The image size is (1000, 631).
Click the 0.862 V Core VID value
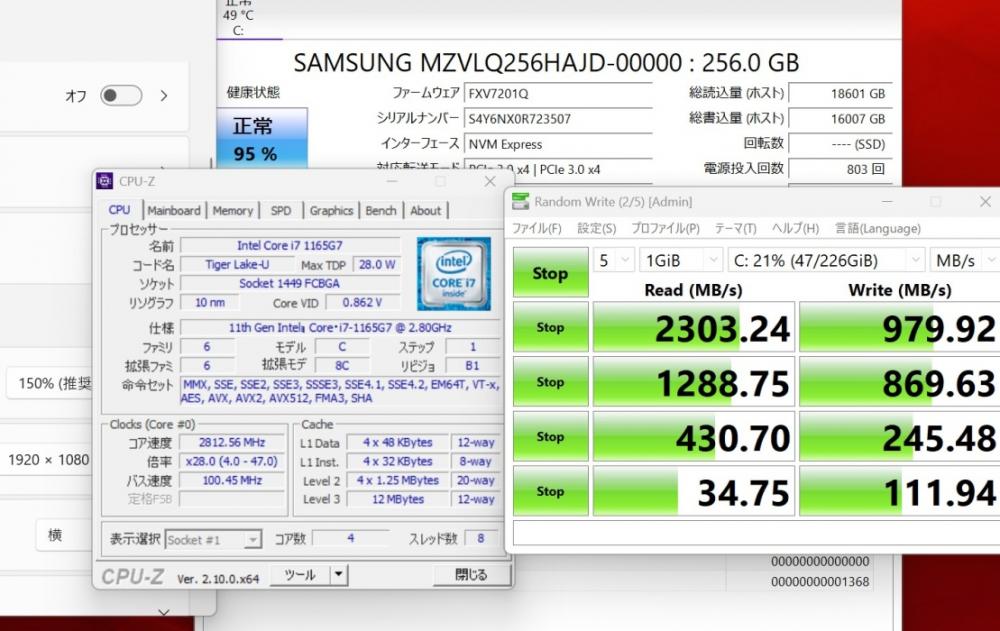[362, 302]
